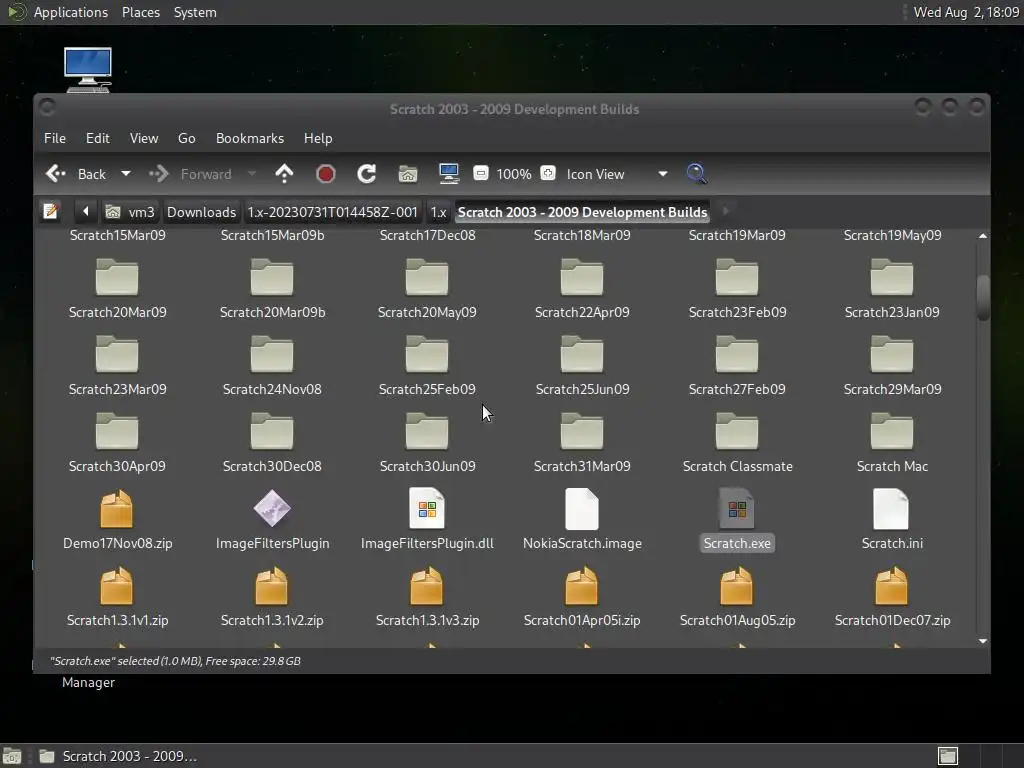Select the current Scratch 2003 - 2009 path button
This screenshot has height=768, width=1024.
[x=582, y=212]
